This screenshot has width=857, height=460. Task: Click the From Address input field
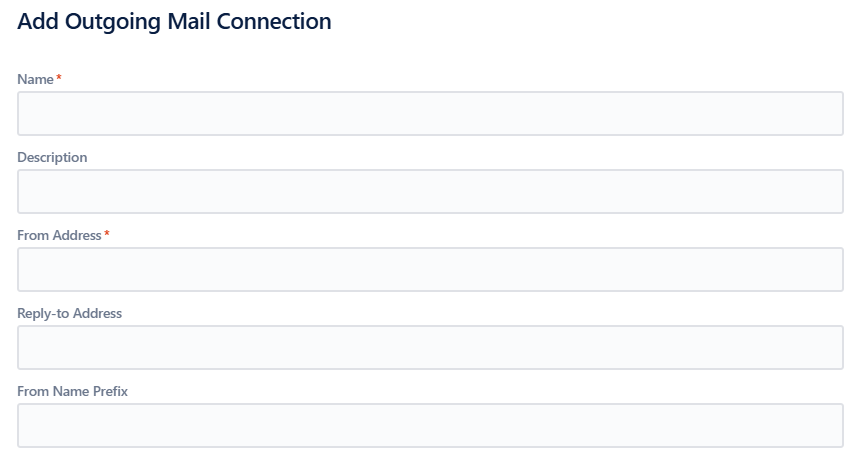[430, 270]
